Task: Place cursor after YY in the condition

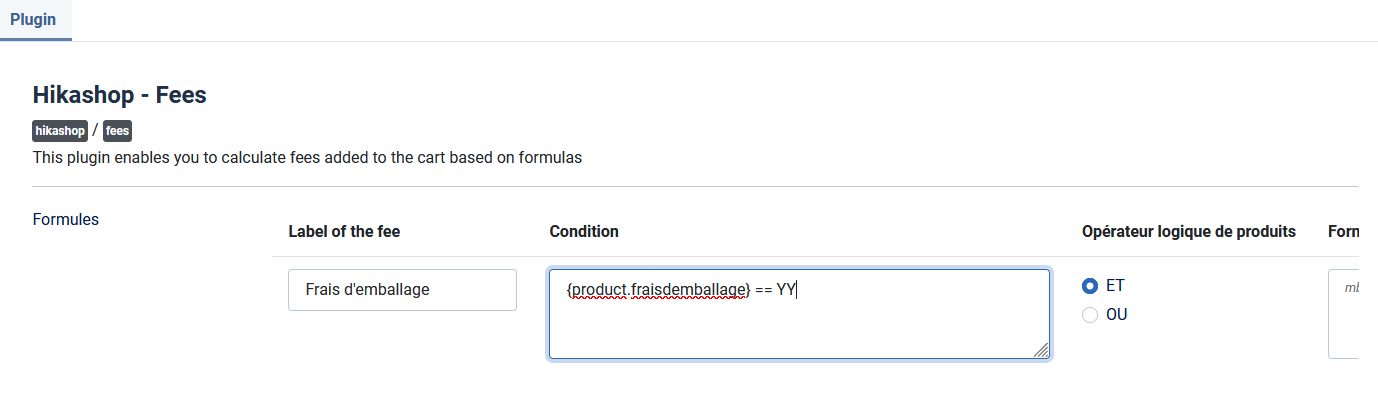Action: point(796,290)
